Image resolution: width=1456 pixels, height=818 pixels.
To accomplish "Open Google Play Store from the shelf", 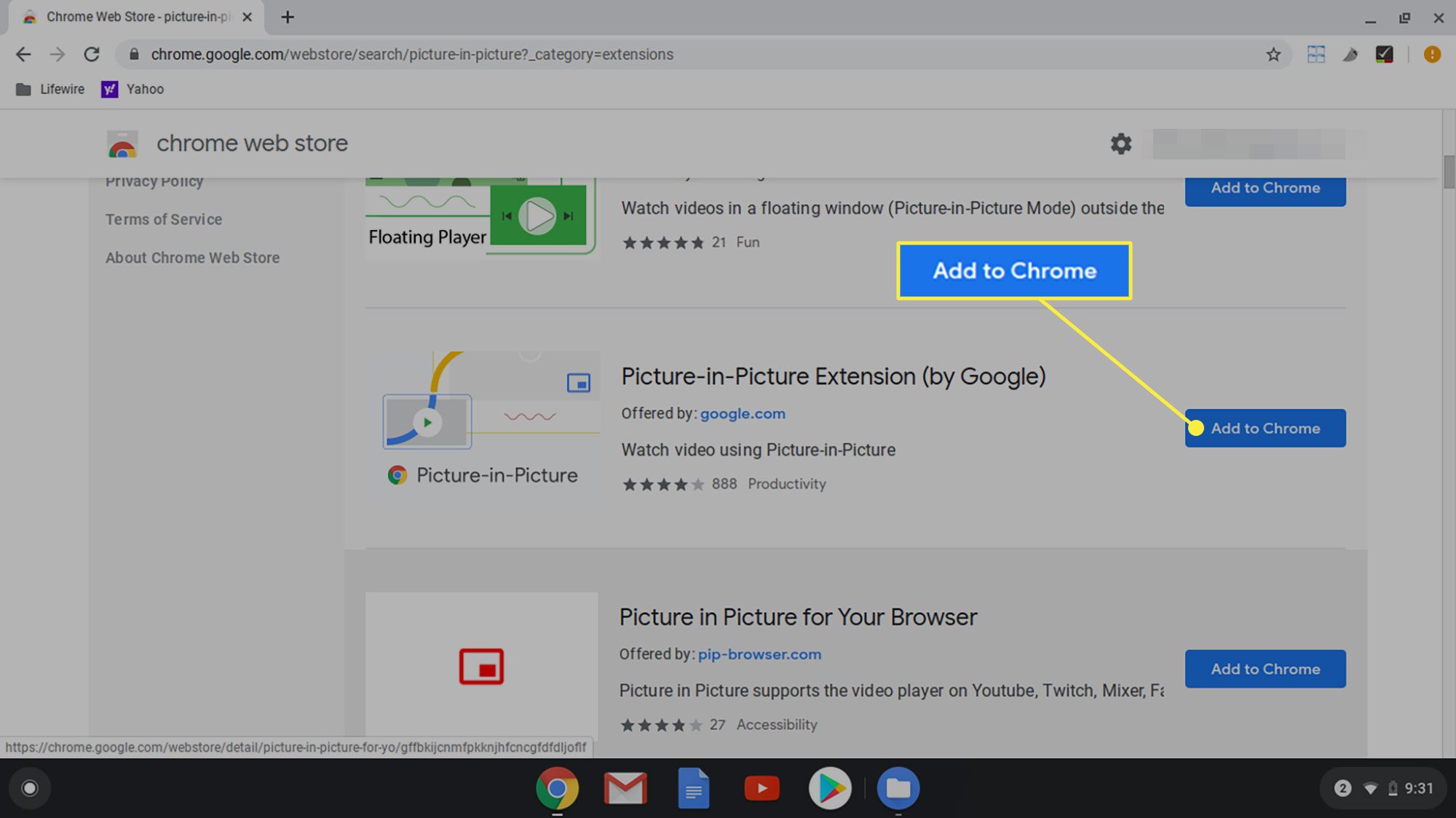I will [x=830, y=788].
